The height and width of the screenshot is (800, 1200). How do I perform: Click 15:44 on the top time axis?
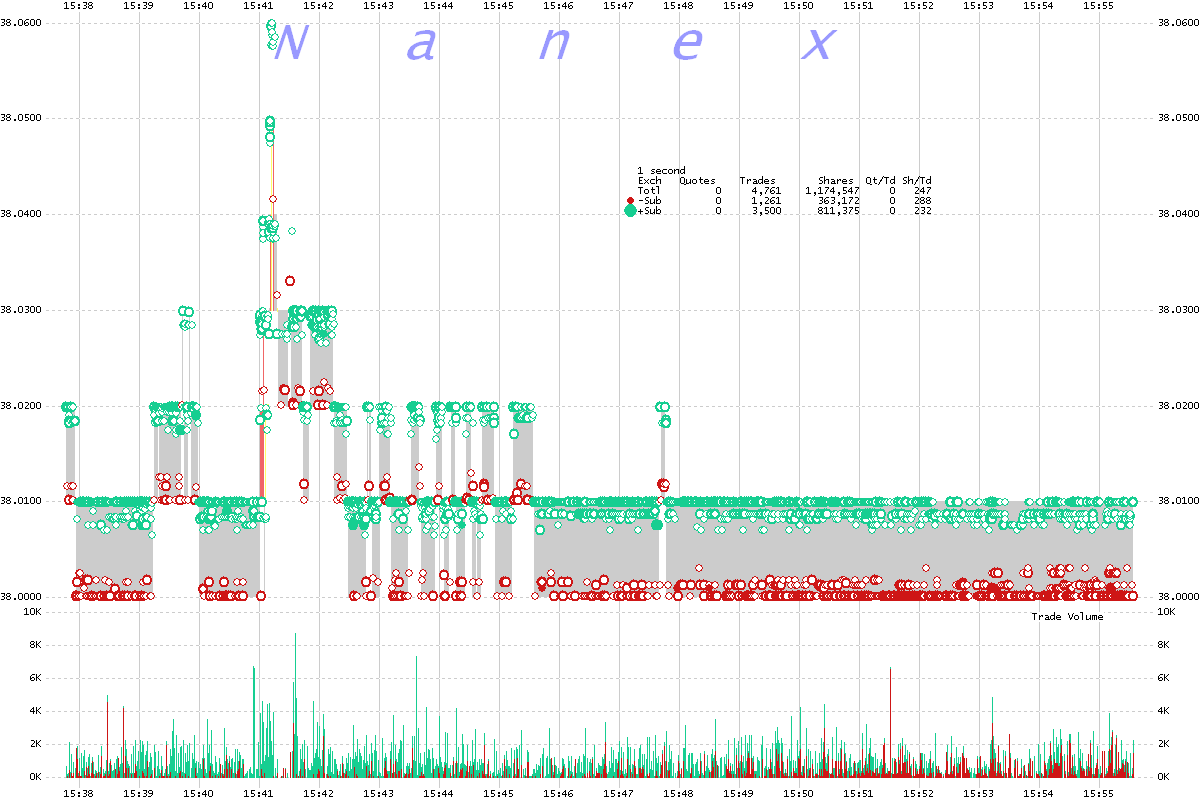[x=438, y=6]
